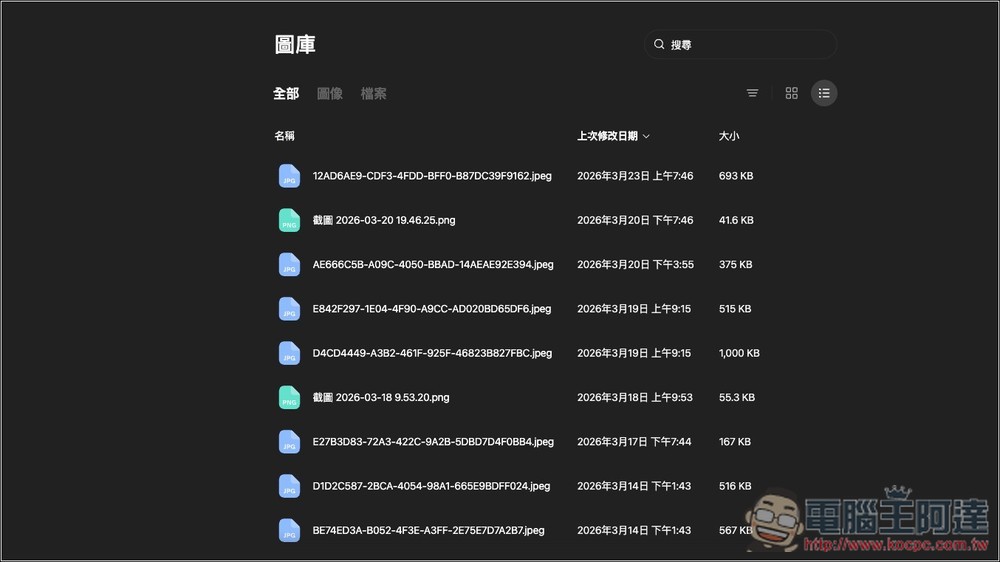The width and height of the screenshot is (1000, 562).
Task: Click the 693 KB size value
Action: [736, 176]
